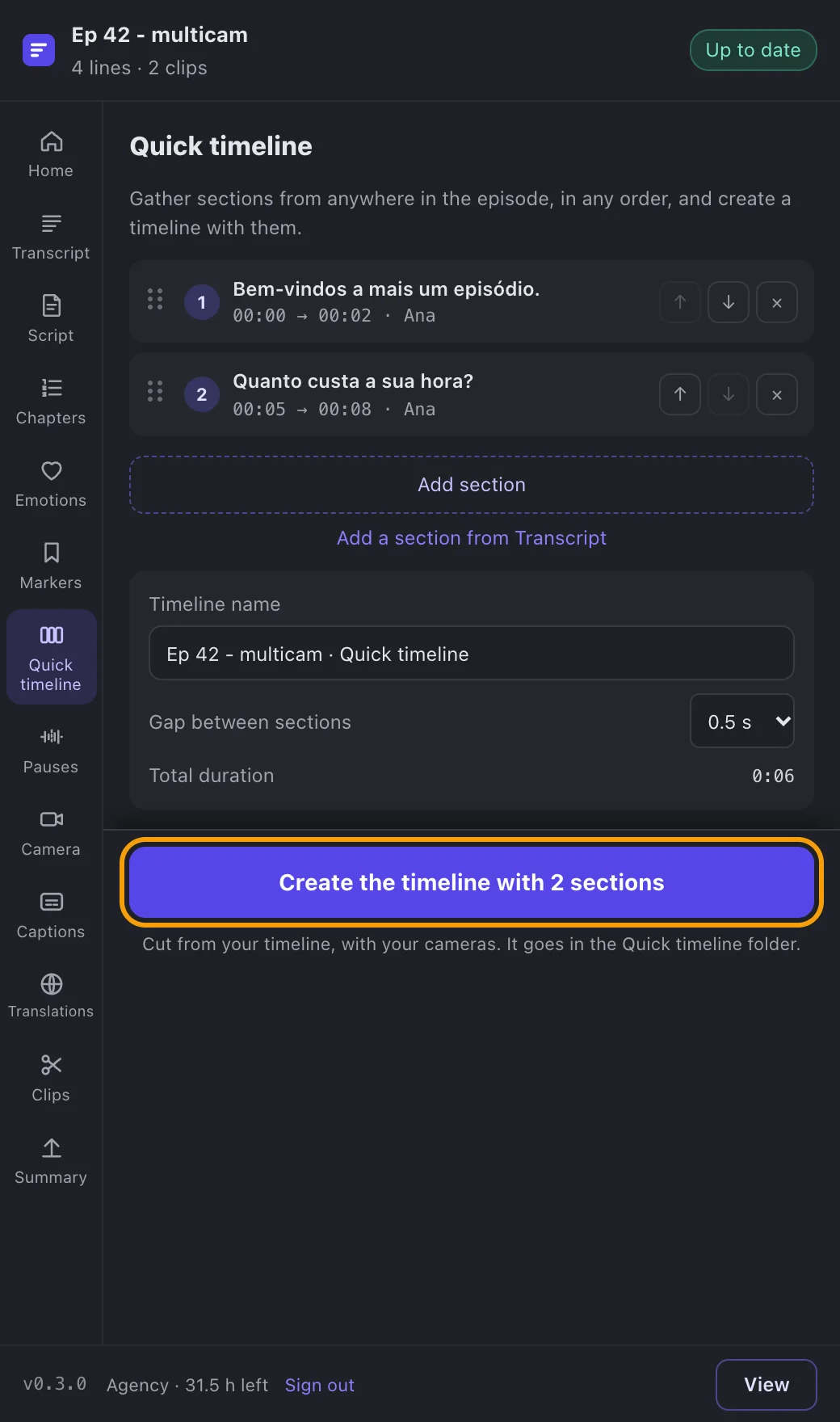The width and height of the screenshot is (840, 1422).
Task: Open the Home panel in sidebar
Action: tap(51, 155)
